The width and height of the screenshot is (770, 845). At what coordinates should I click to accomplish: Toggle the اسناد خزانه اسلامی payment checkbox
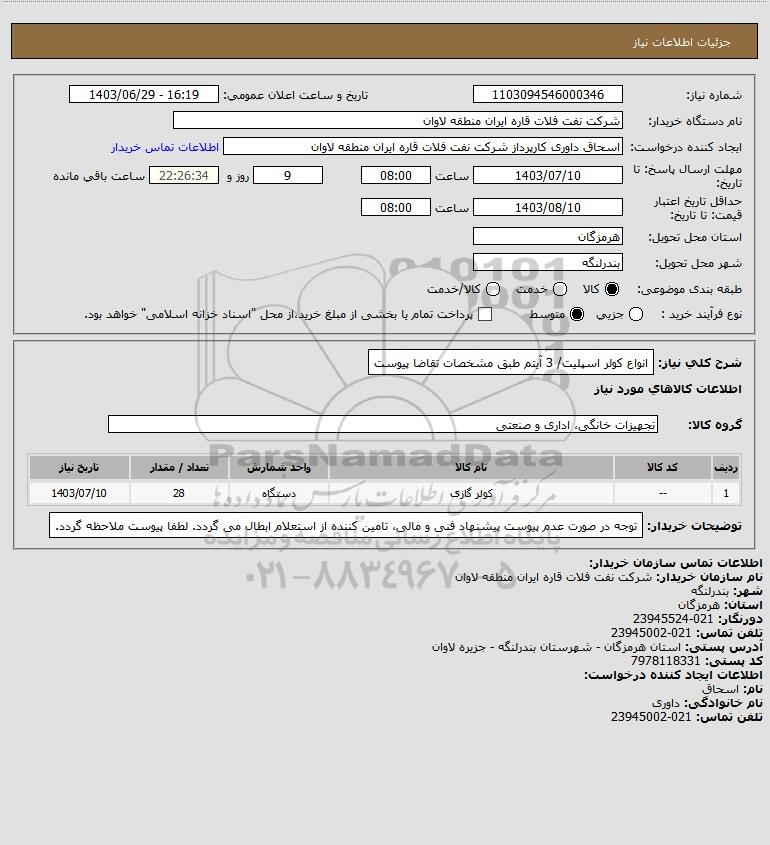[x=485, y=314]
